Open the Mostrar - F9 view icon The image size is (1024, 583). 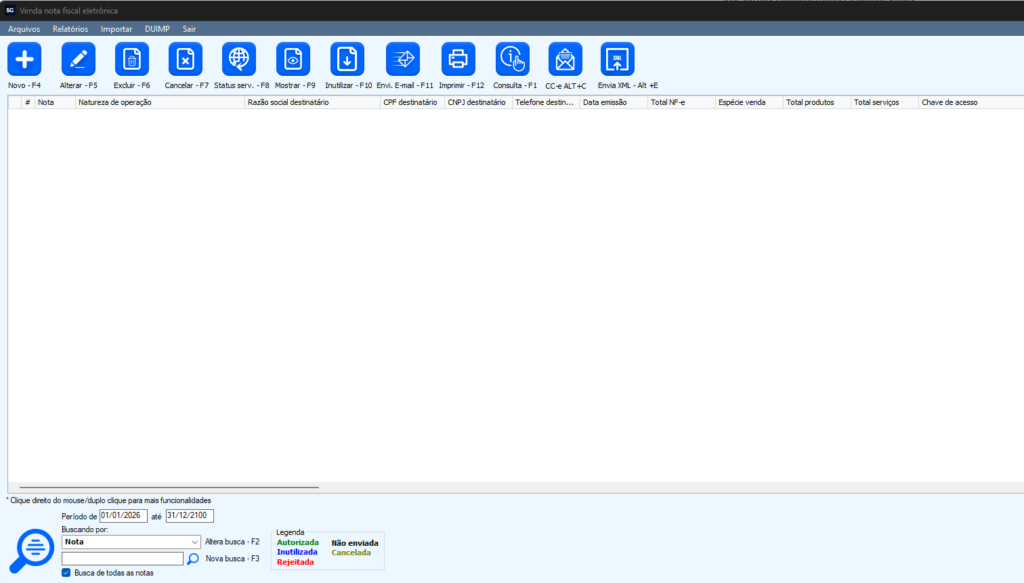293,59
